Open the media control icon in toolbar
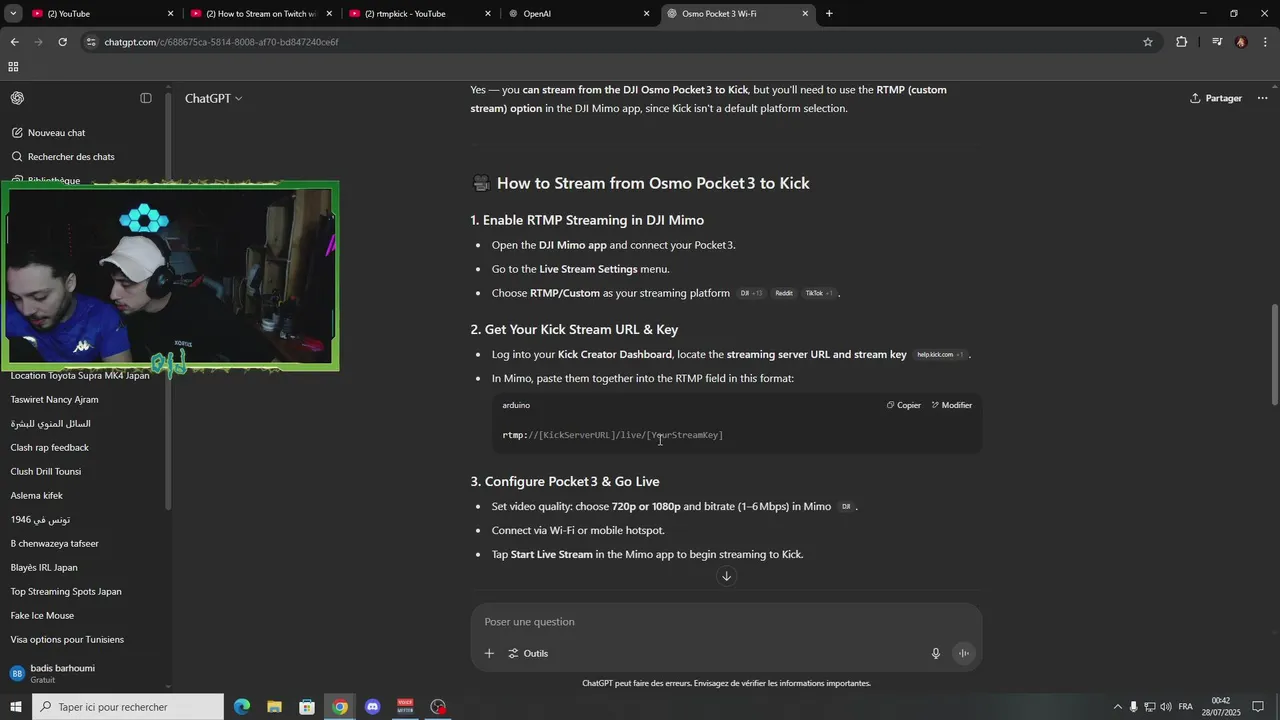Screen dimensions: 1280x720 (x=1217, y=42)
